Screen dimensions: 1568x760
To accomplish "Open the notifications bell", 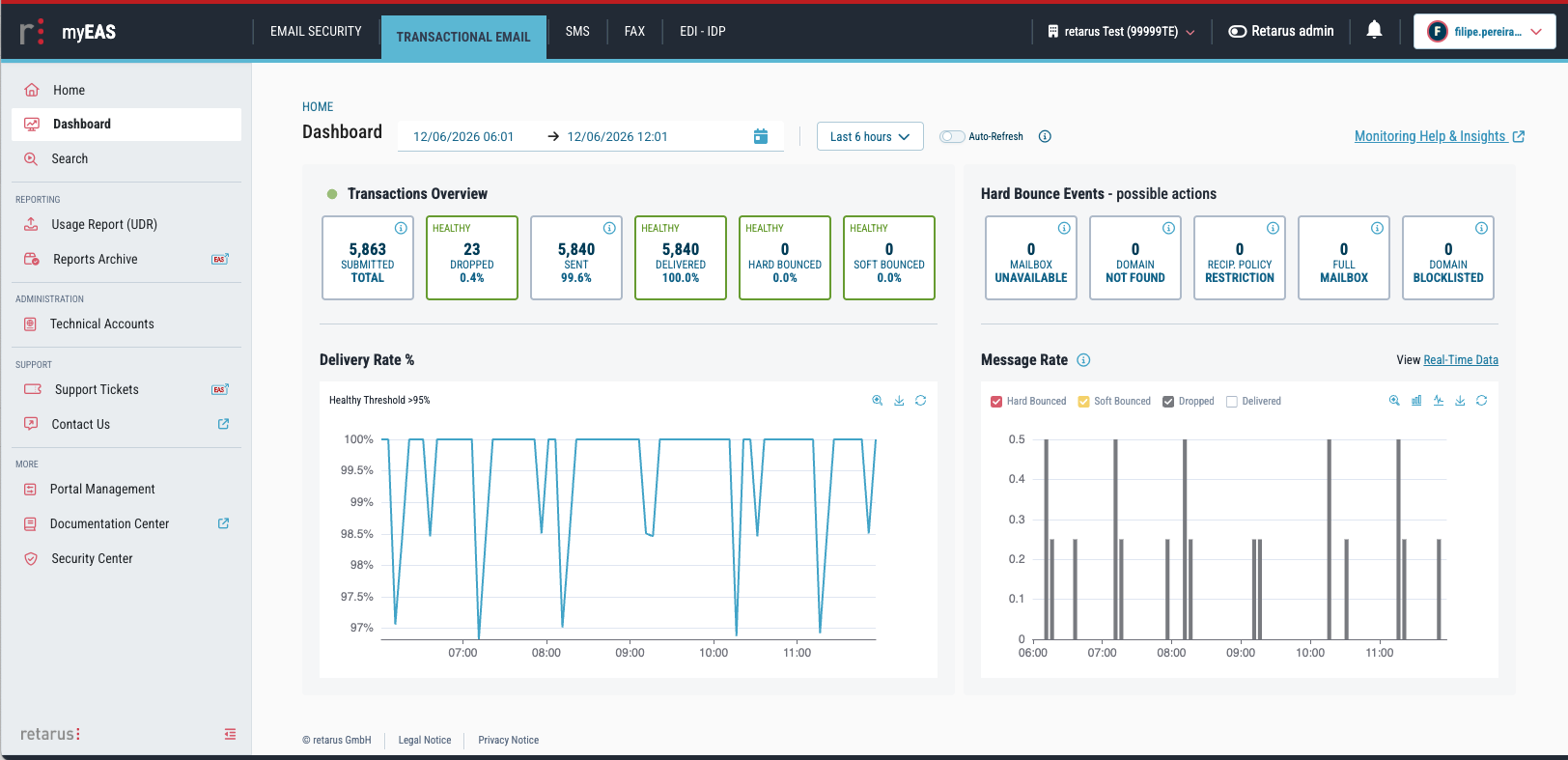I will point(1374,30).
